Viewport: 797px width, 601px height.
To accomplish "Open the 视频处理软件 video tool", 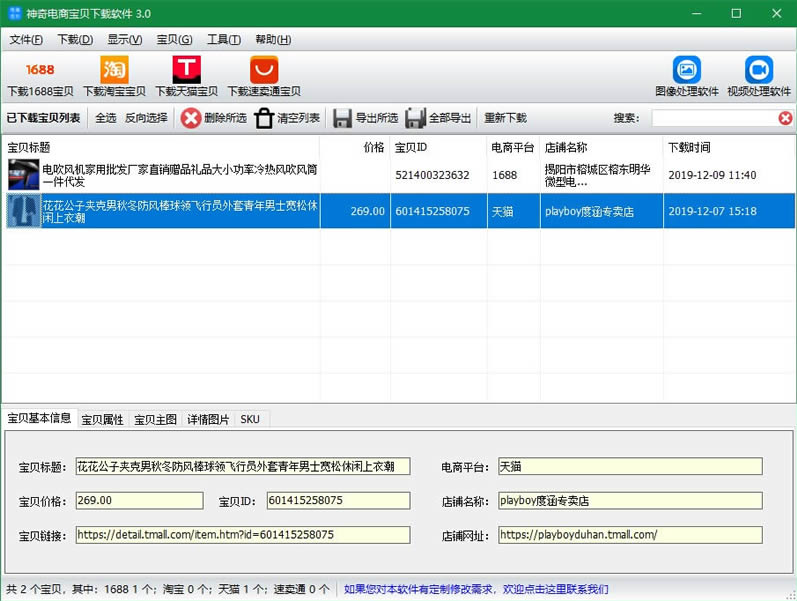I will coord(759,70).
